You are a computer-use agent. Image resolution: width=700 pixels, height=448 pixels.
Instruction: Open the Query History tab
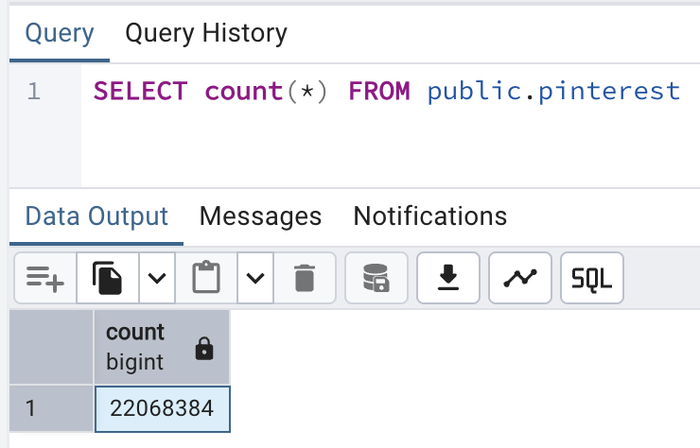coord(206,33)
